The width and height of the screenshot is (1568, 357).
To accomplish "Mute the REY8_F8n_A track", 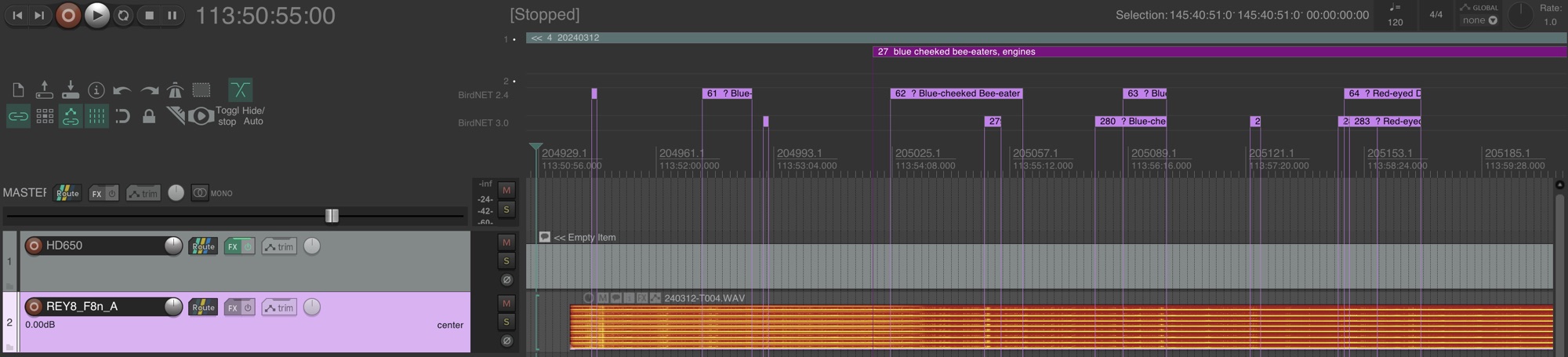I will pos(506,303).
